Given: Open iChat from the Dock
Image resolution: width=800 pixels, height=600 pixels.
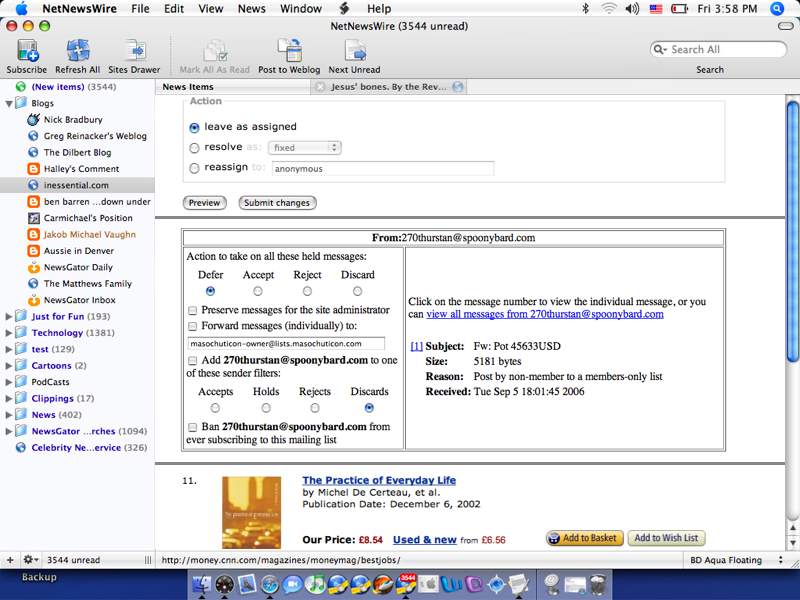Looking at the screenshot, I should (292, 585).
